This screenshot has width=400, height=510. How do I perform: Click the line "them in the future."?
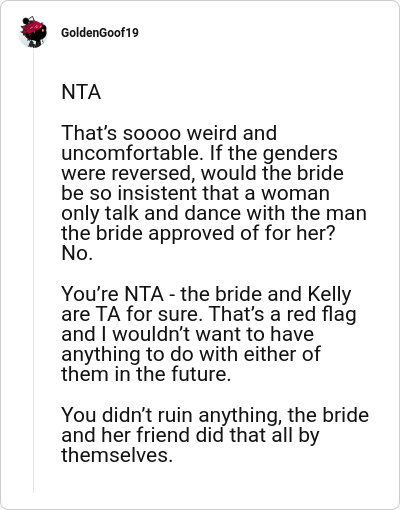pyautogui.click(x=146, y=374)
